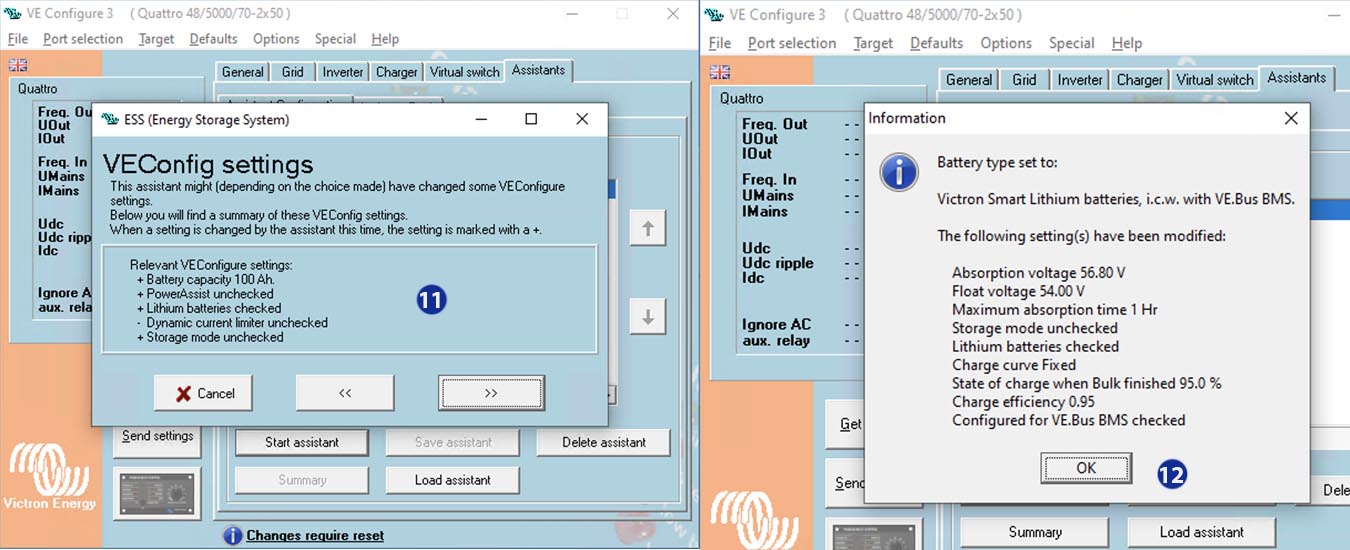Image resolution: width=1350 pixels, height=550 pixels.
Task: Open Help menu in right window
Action: point(1127,43)
